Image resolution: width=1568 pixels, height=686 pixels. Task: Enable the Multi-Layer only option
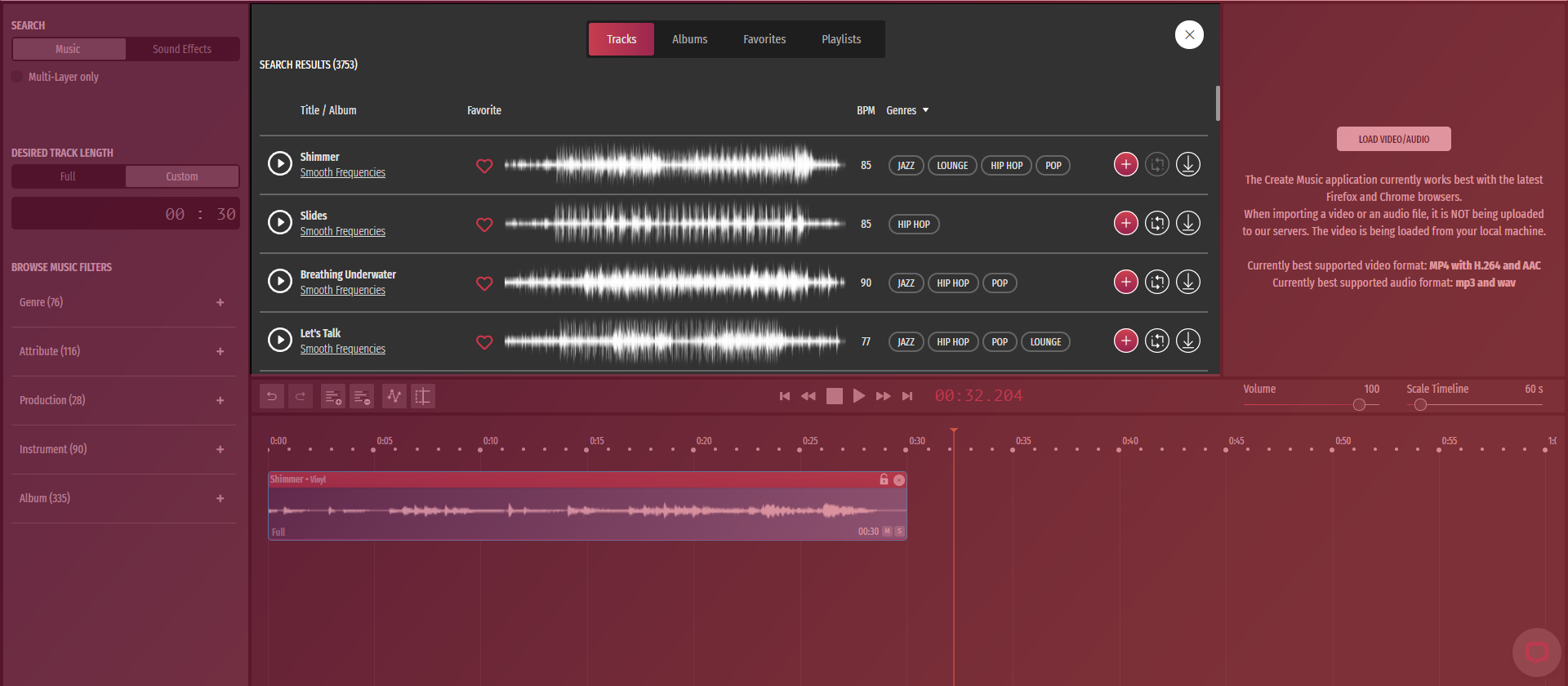pos(17,77)
